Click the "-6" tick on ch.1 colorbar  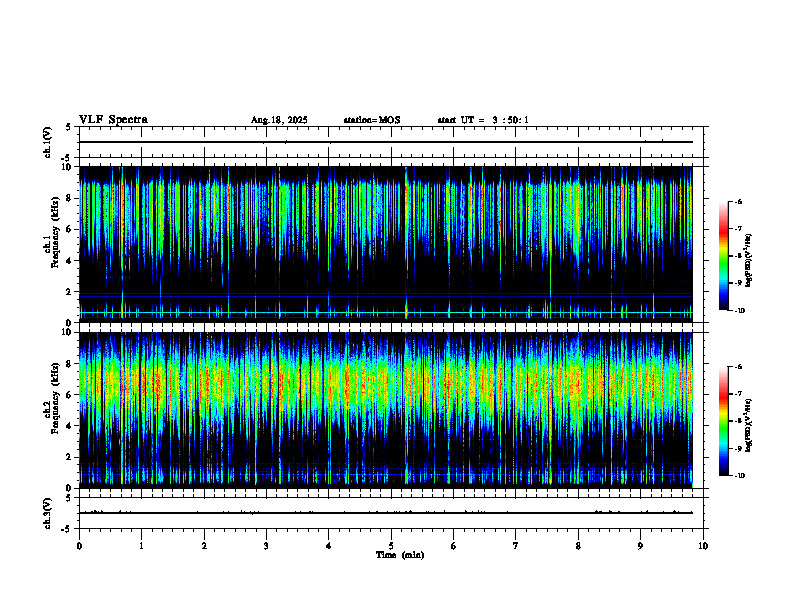pyautogui.click(x=738, y=202)
